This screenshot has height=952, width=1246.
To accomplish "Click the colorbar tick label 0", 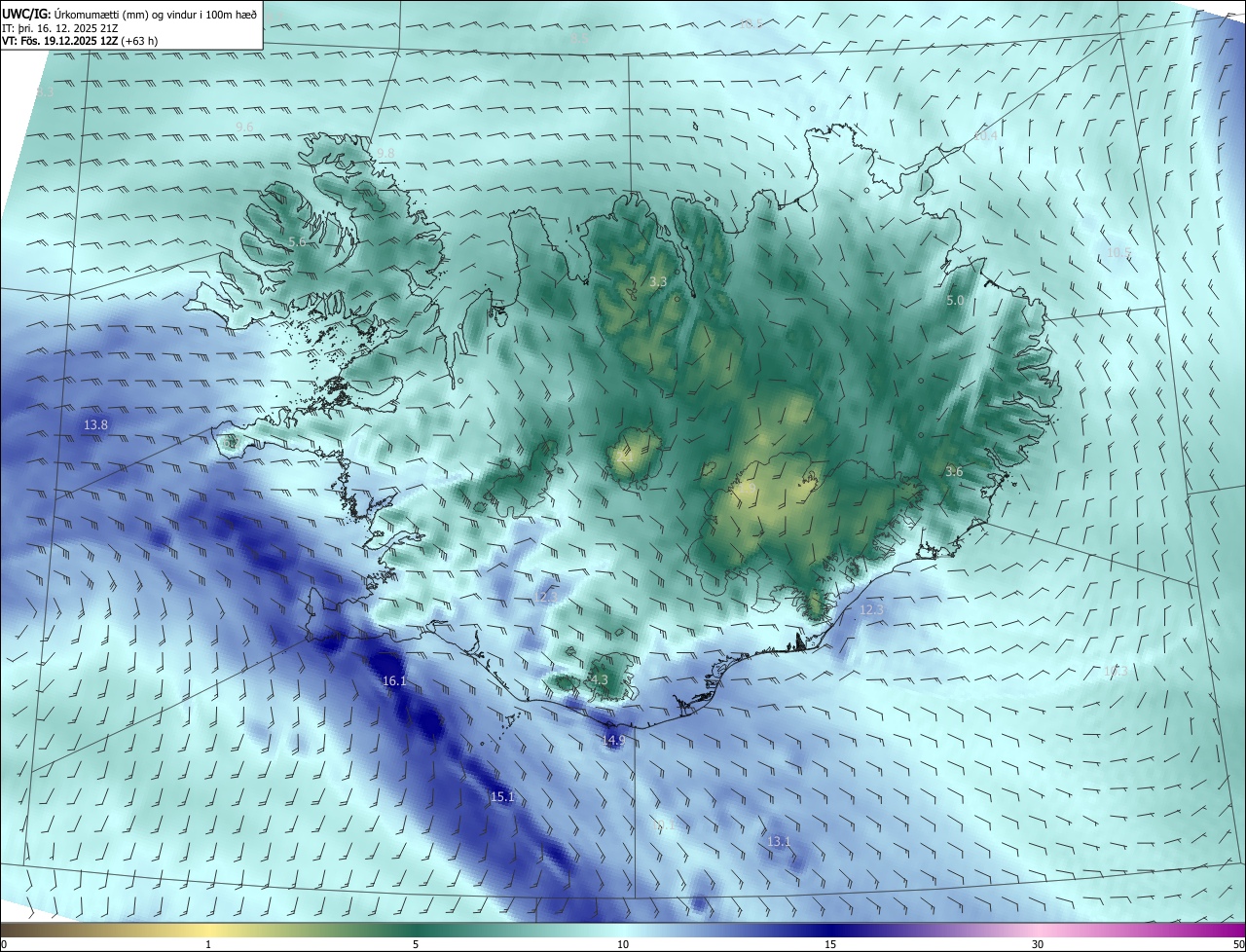I will [x=4, y=945].
